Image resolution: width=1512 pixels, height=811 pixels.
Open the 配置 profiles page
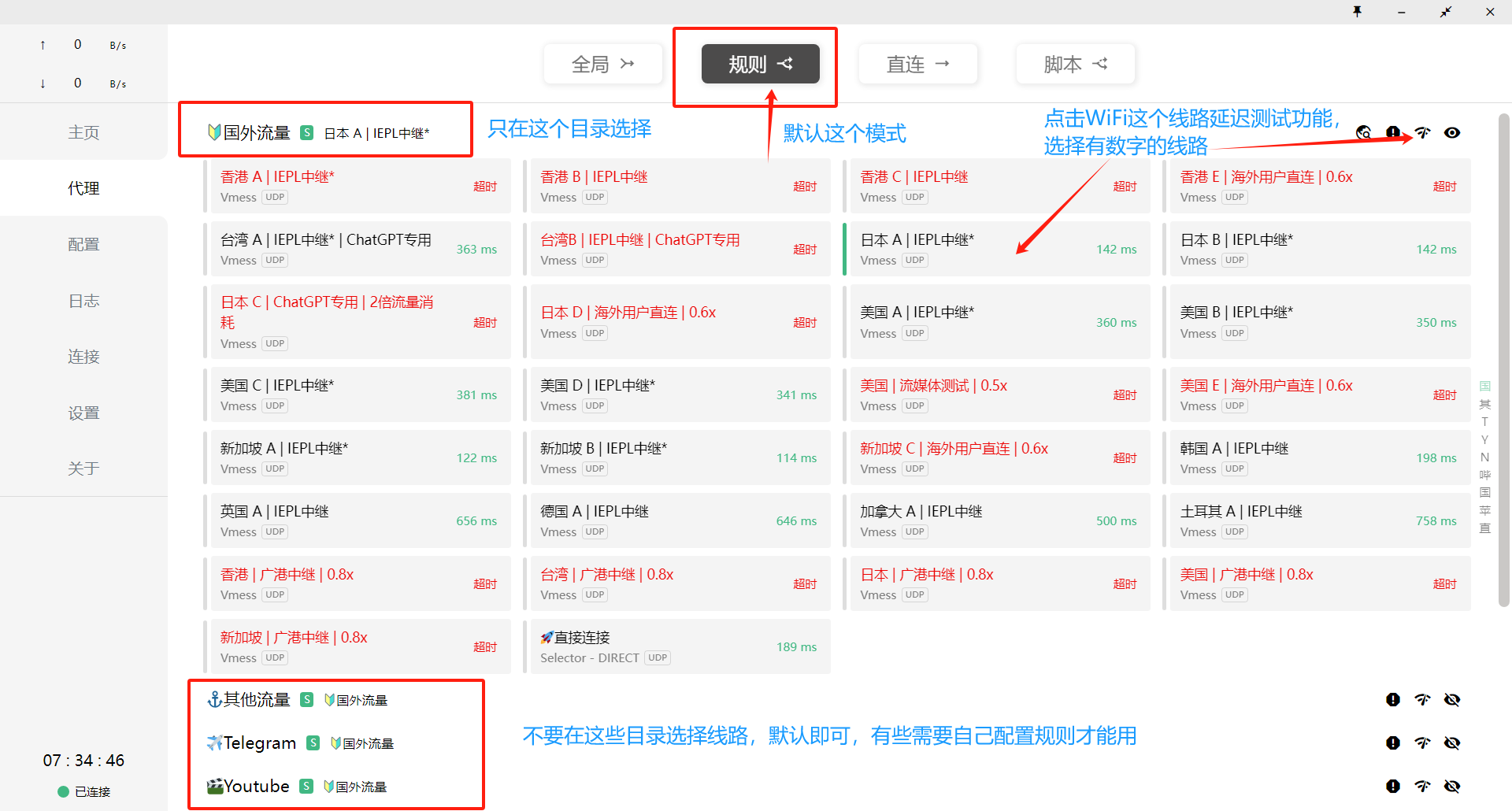click(83, 244)
